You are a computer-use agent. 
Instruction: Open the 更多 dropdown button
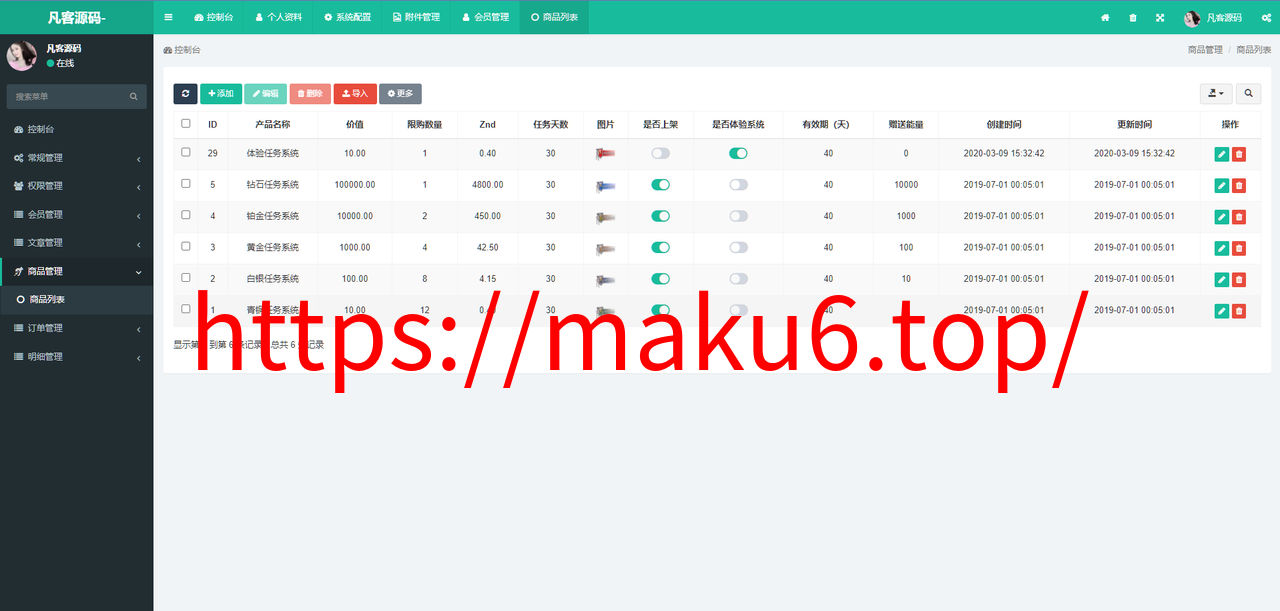(x=400, y=93)
